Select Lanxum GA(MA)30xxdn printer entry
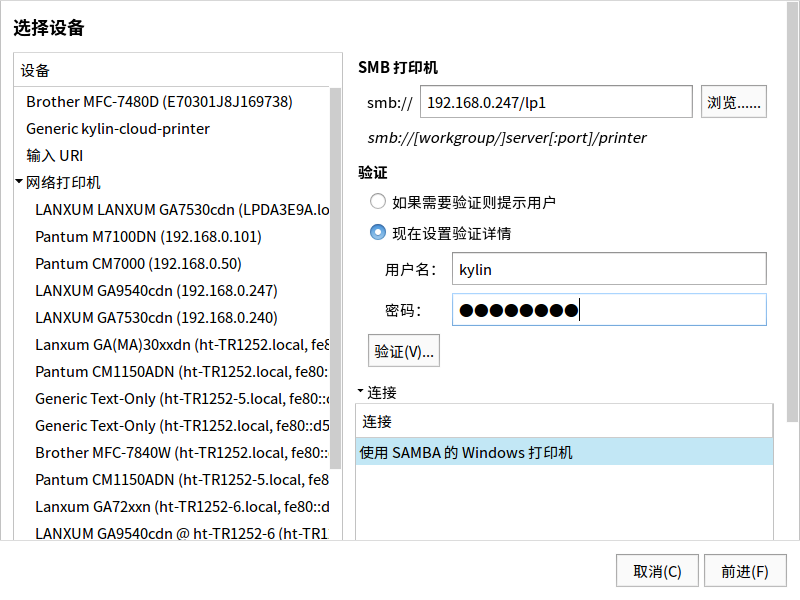 point(172,345)
